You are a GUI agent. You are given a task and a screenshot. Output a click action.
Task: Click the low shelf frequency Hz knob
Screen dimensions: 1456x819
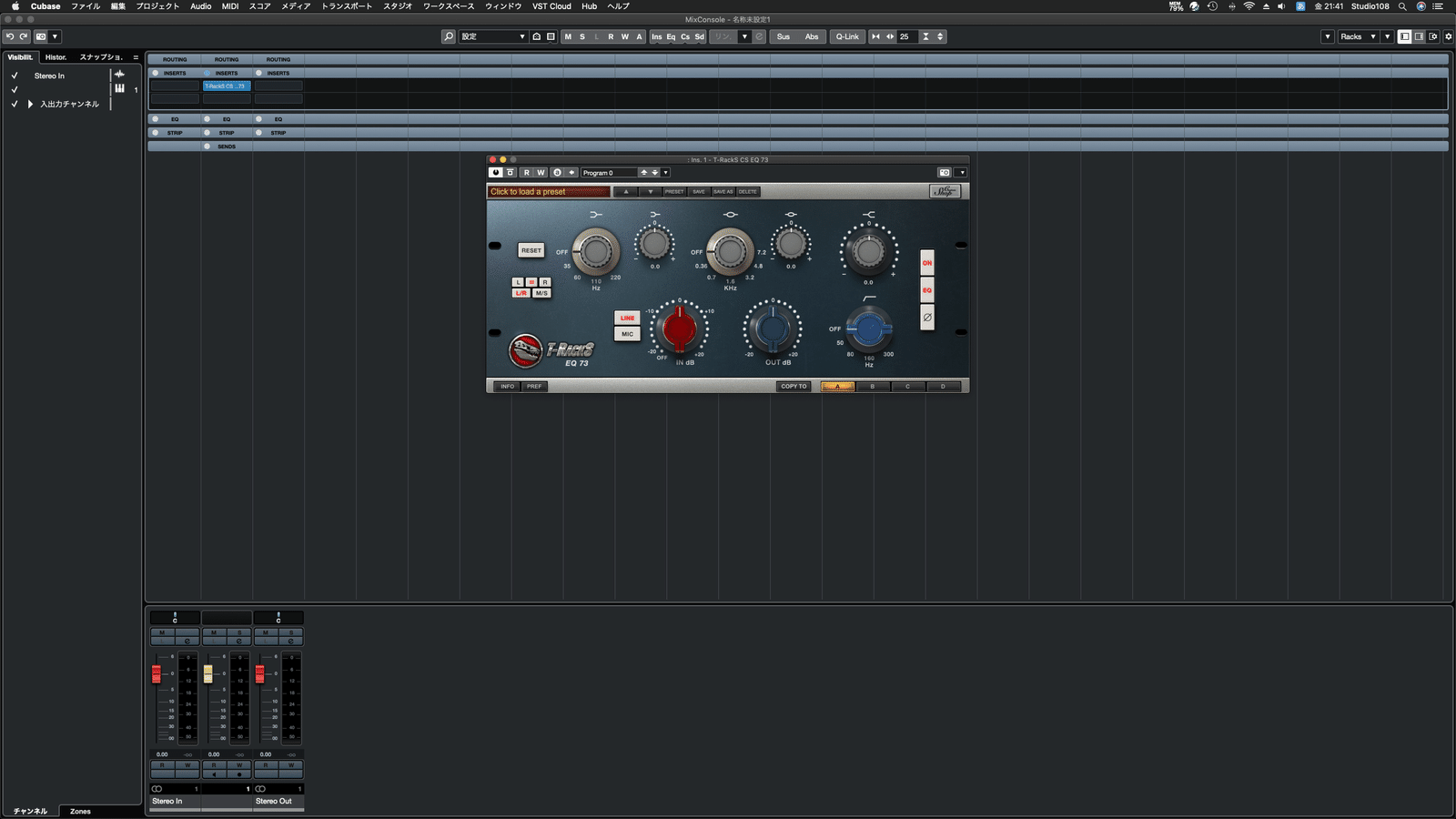click(x=596, y=251)
